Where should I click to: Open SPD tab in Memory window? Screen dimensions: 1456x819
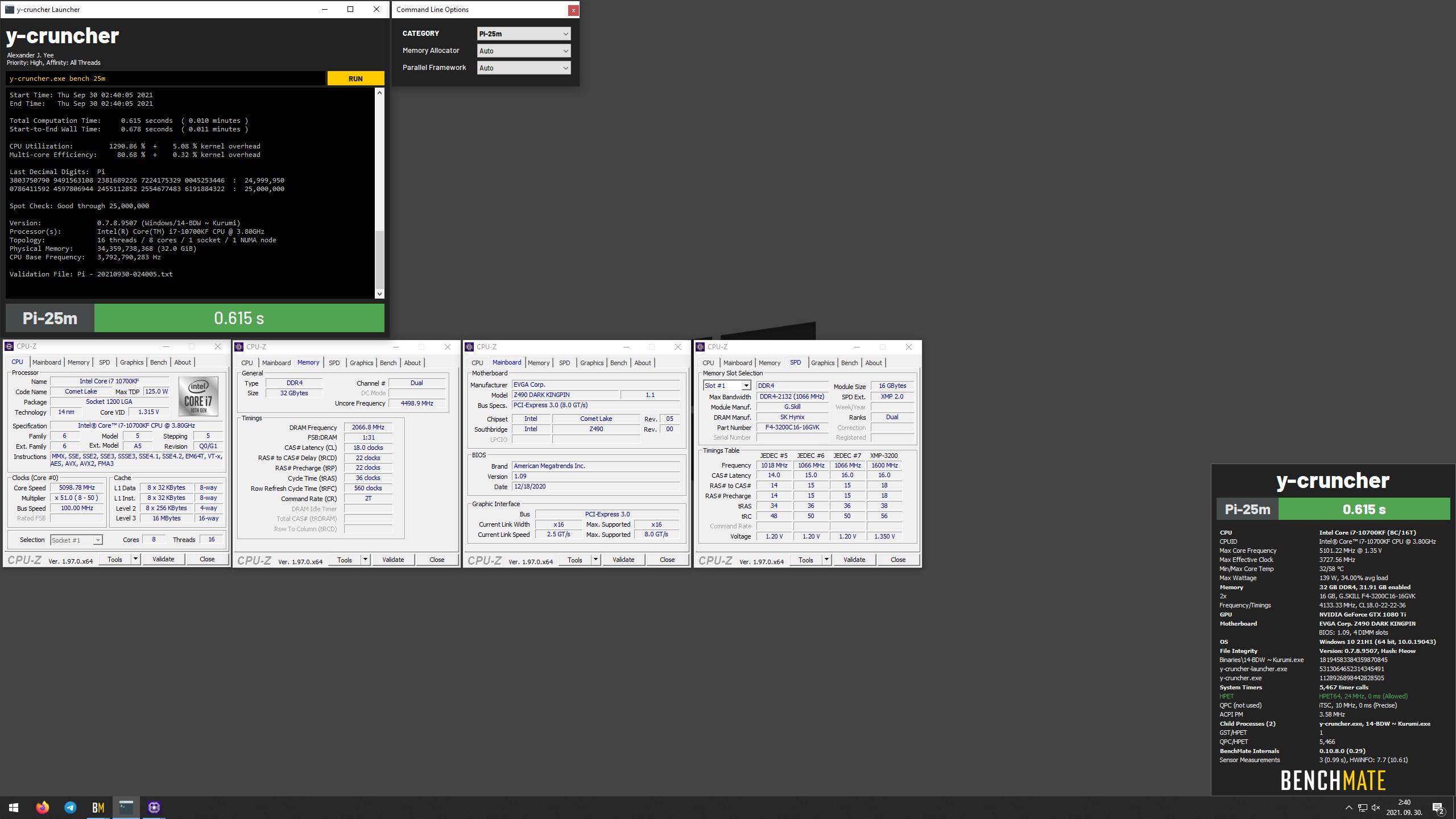click(334, 363)
